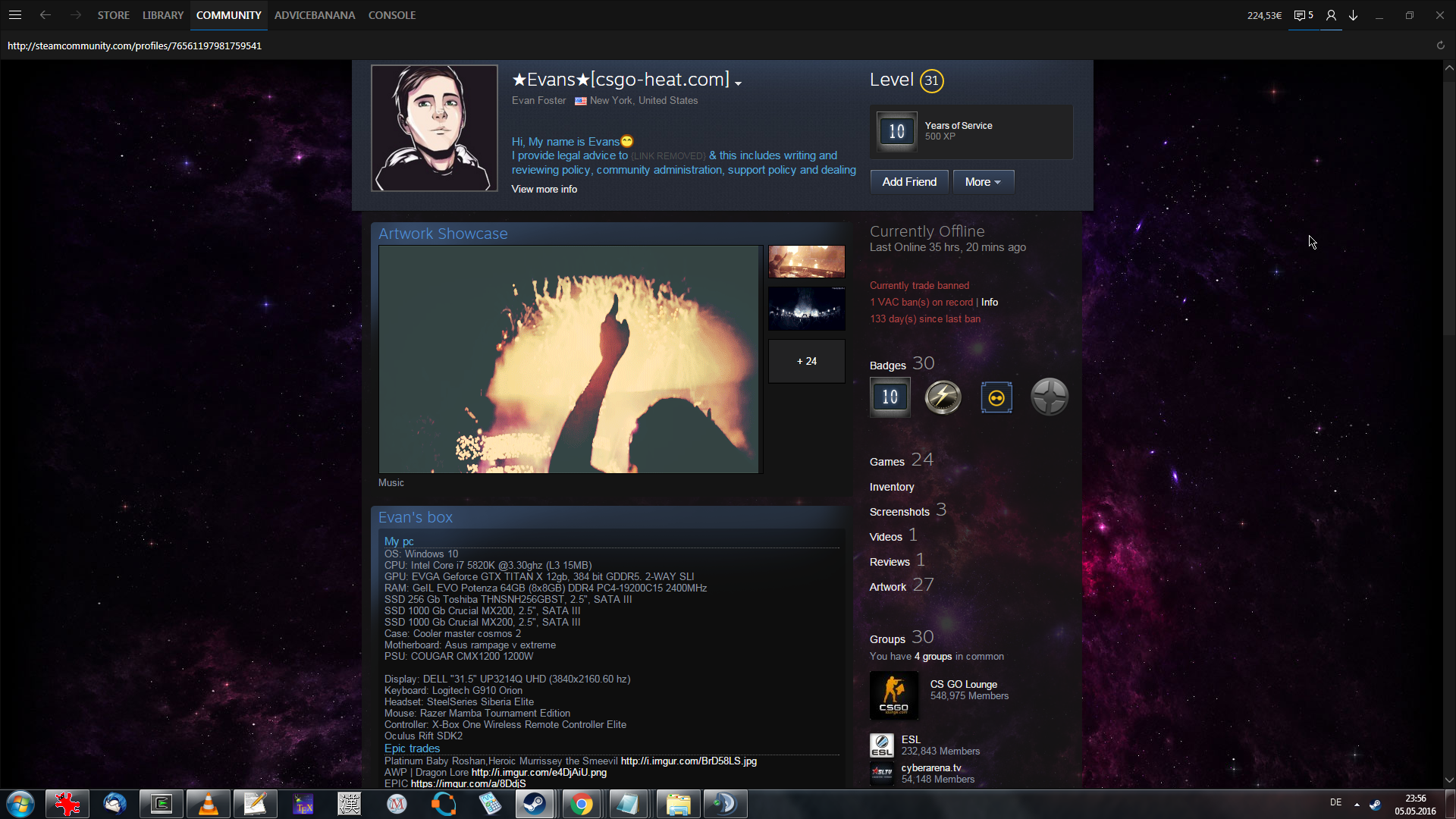Screen dimensions: 1456x819
Task: Open Steam from the Windows taskbar
Action: click(535, 804)
